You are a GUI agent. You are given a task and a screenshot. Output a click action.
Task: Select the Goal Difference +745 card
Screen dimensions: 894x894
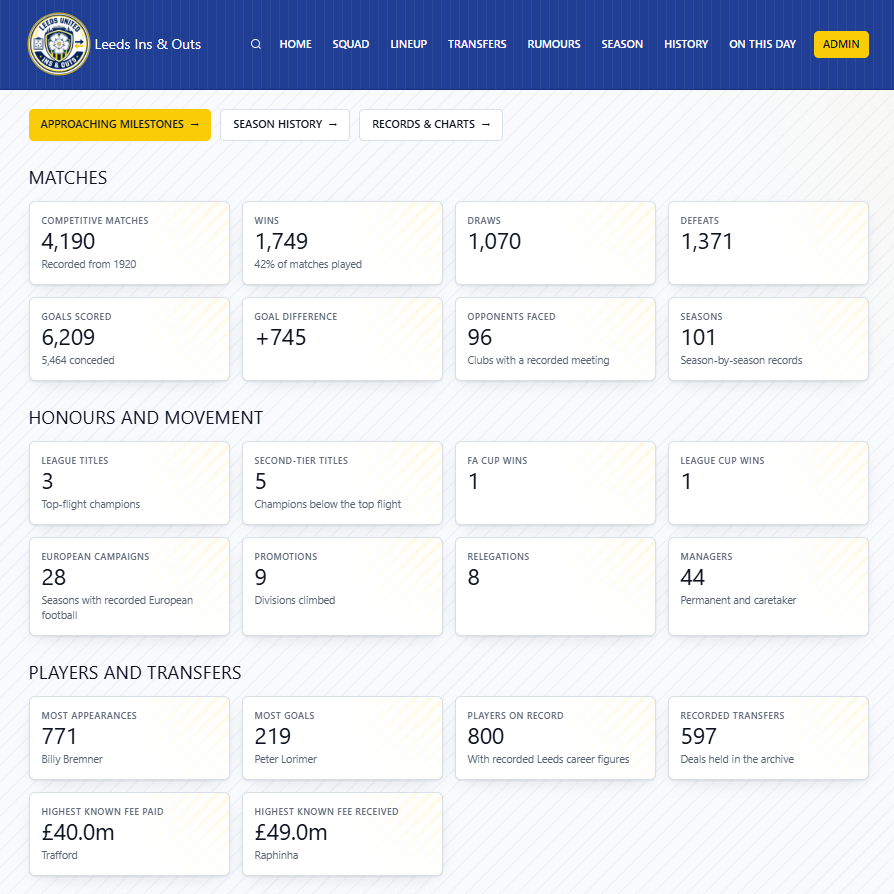(x=342, y=339)
